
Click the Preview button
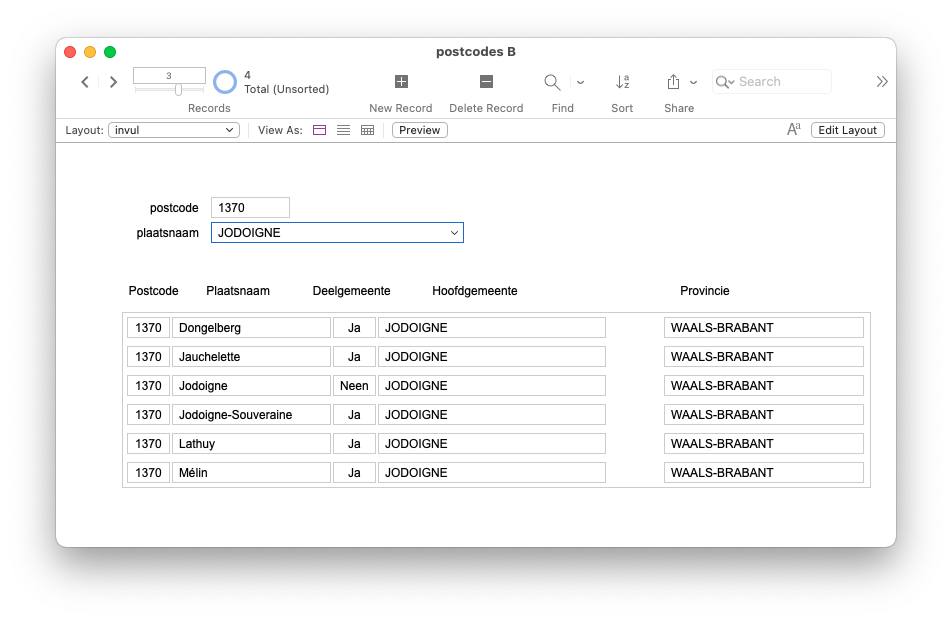coord(419,130)
